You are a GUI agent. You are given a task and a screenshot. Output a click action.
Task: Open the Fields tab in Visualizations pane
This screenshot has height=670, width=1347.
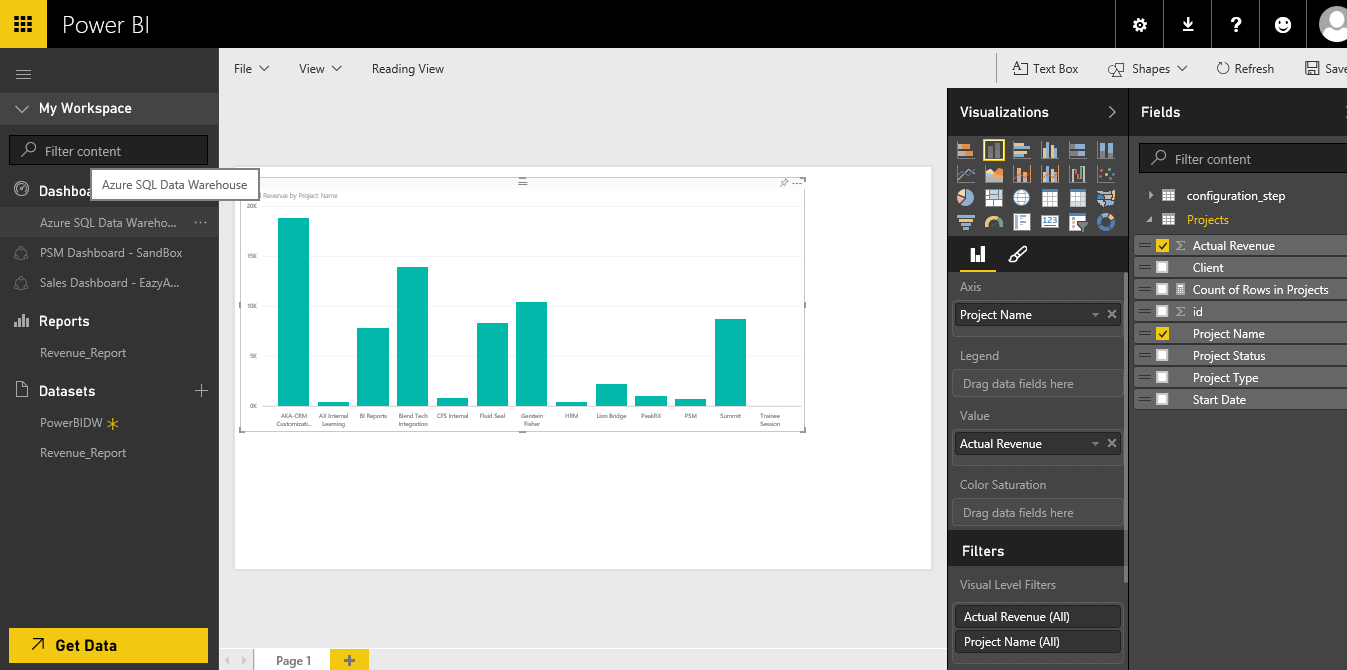pyautogui.click(x=978, y=255)
